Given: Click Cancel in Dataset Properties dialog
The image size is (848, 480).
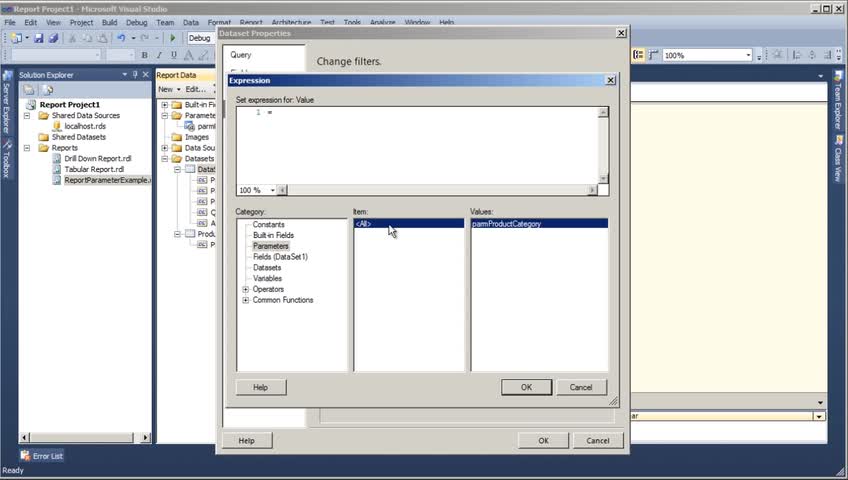Looking at the screenshot, I should point(598,441).
